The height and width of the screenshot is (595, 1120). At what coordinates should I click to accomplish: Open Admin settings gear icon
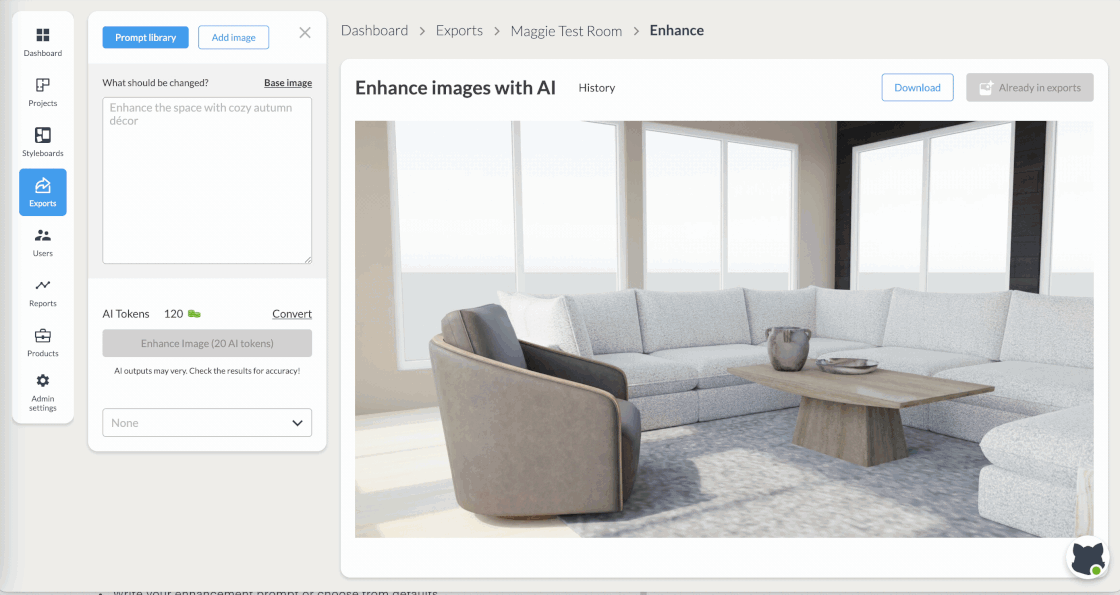pyautogui.click(x=43, y=392)
